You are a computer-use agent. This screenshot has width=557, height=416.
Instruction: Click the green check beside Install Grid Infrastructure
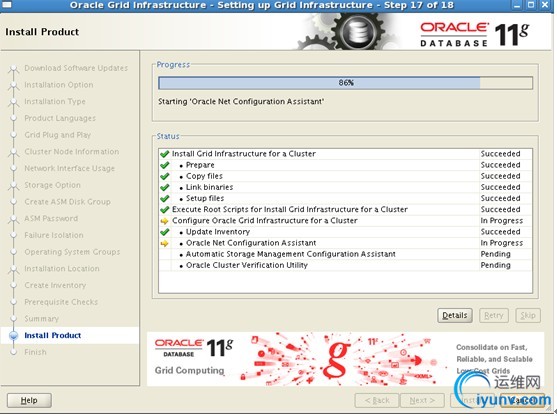[164, 154]
